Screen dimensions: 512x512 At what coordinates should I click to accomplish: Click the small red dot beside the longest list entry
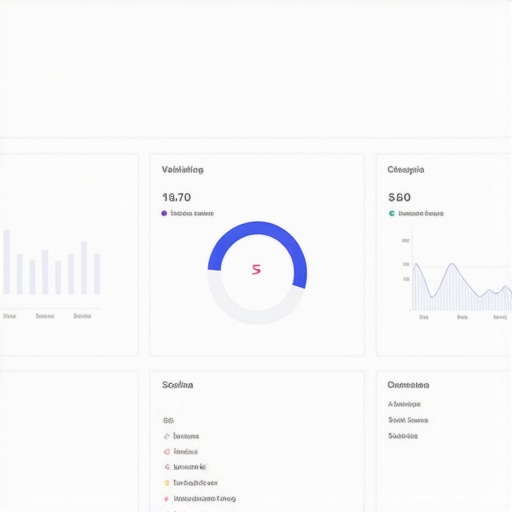(x=166, y=499)
